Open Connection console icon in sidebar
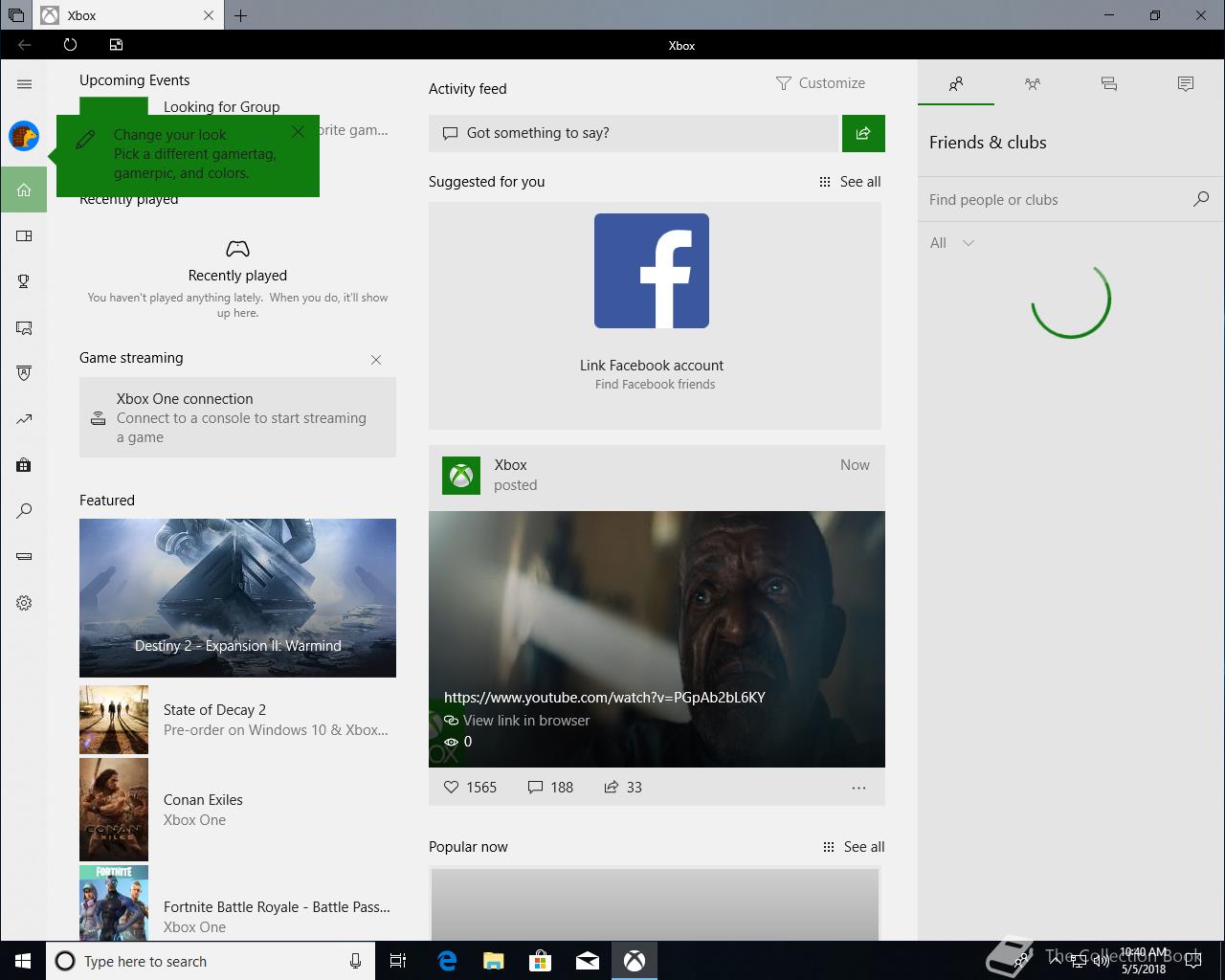 pyautogui.click(x=24, y=557)
